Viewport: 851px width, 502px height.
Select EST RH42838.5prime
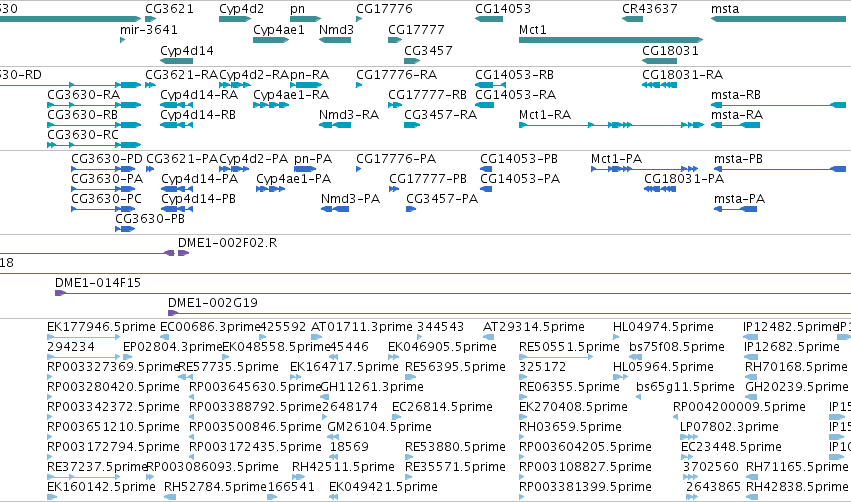(797, 487)
